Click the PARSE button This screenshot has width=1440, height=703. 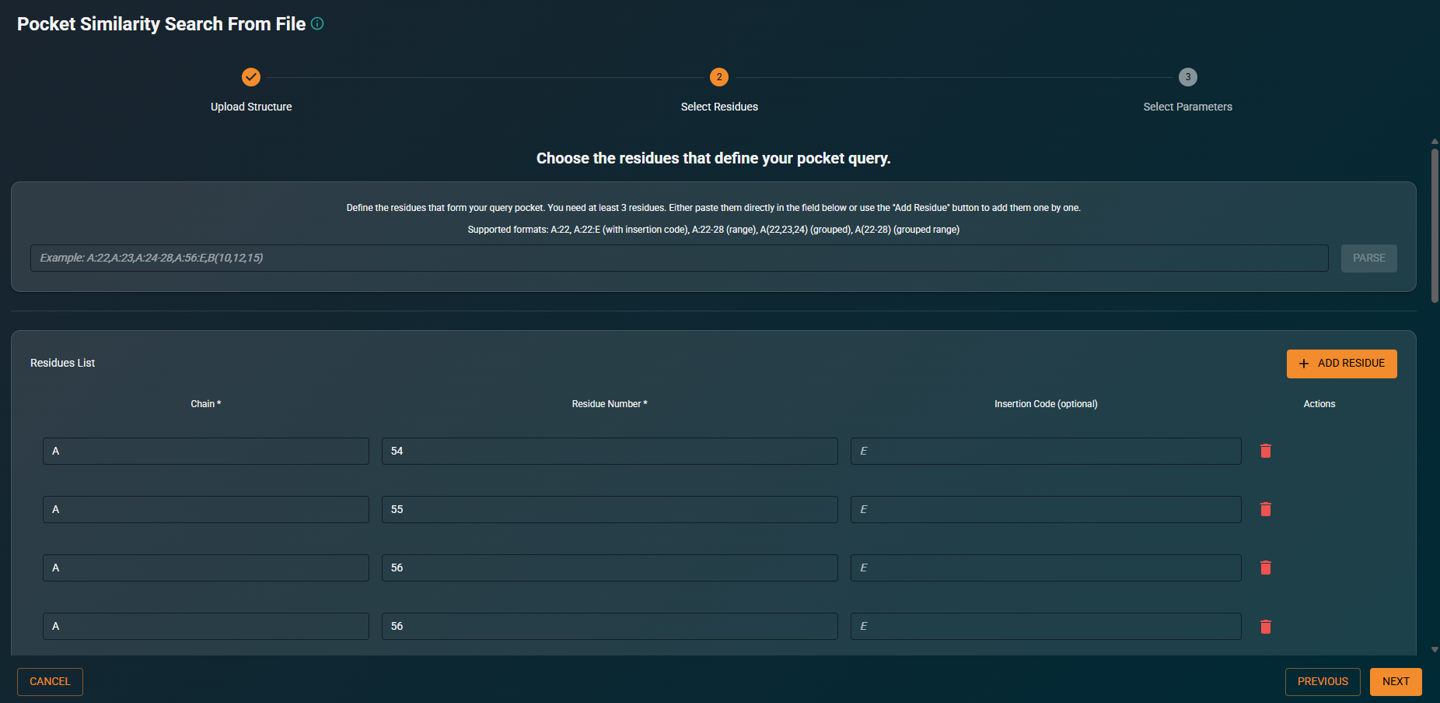tap(1369, 257)
